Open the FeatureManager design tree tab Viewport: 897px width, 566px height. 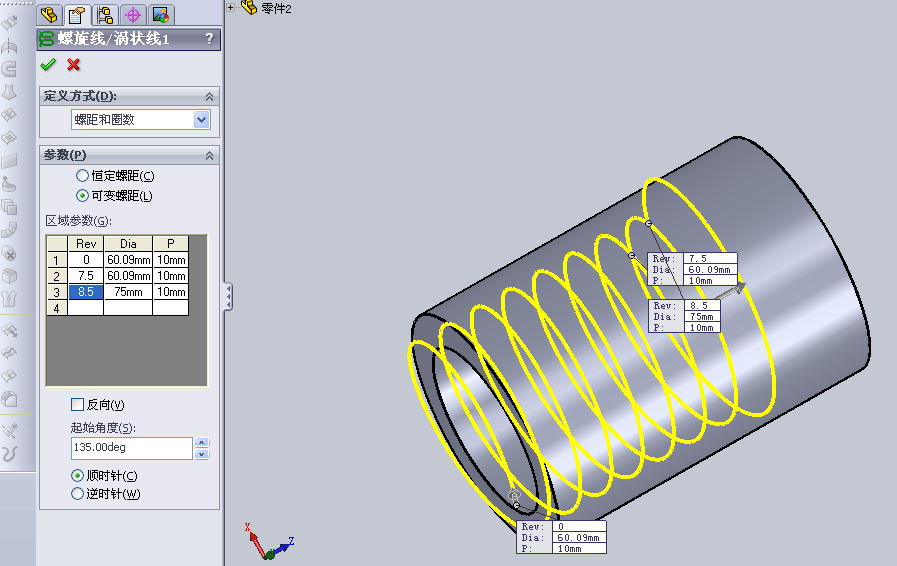pos(49,14)
